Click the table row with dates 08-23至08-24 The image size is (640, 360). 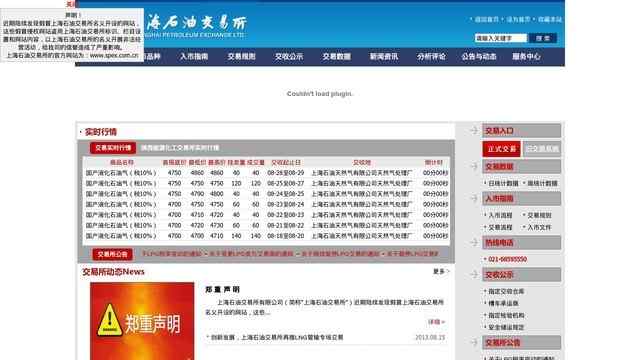(267, 204)
